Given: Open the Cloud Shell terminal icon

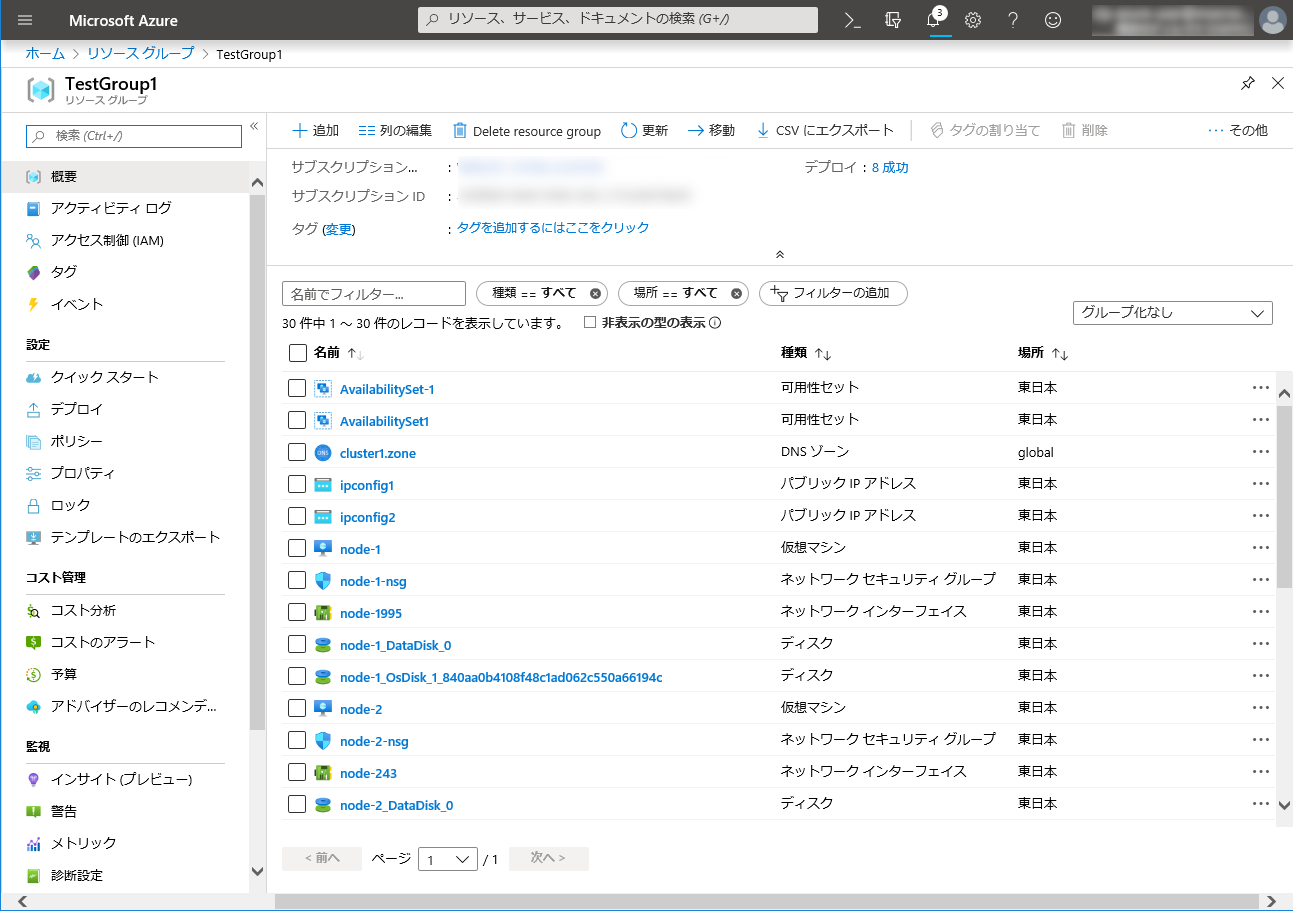Looking at the screenshot, I should pyautogui.click(x=852, y=20).
